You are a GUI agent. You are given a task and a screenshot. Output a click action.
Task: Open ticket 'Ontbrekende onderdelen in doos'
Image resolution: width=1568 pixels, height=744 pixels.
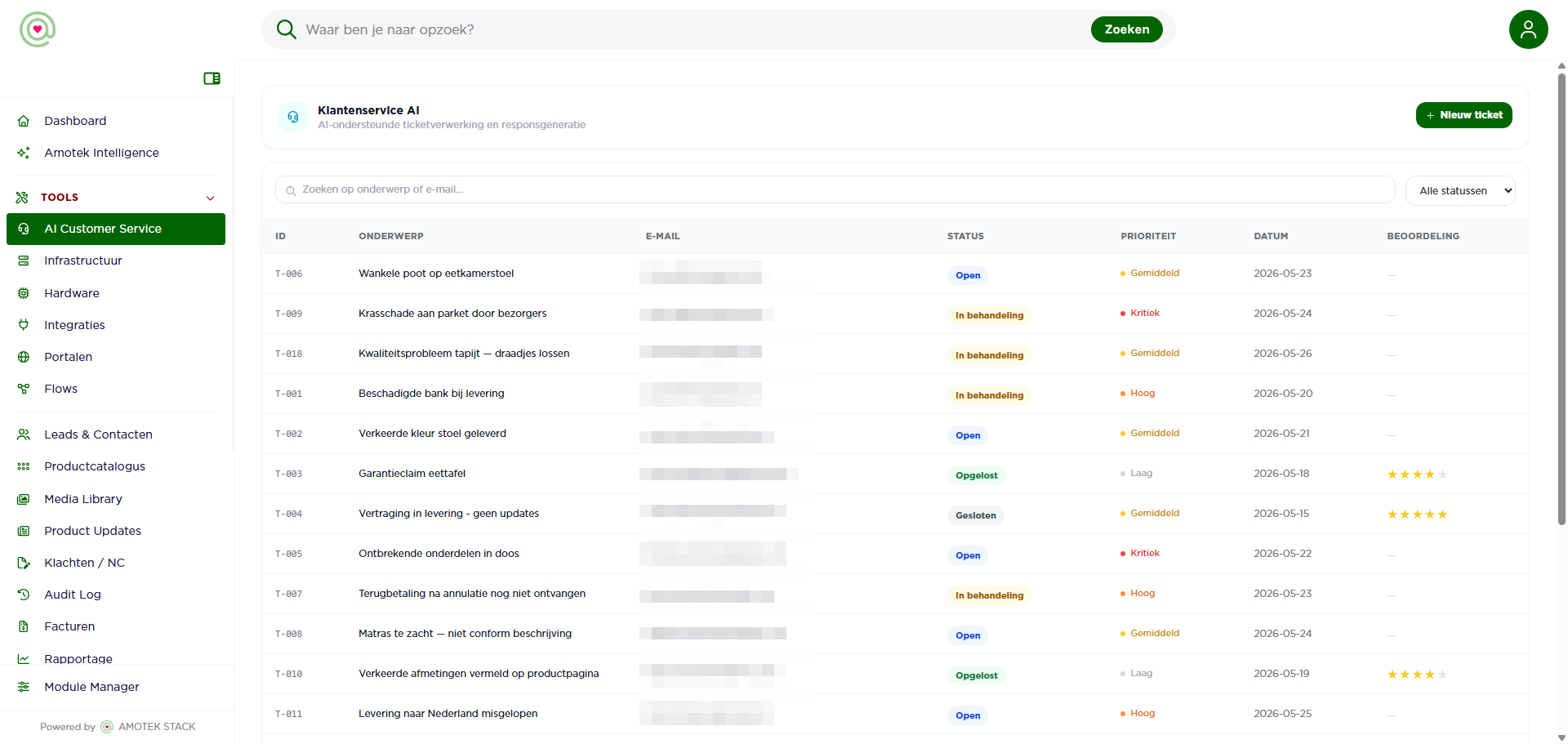coord(439,554)
